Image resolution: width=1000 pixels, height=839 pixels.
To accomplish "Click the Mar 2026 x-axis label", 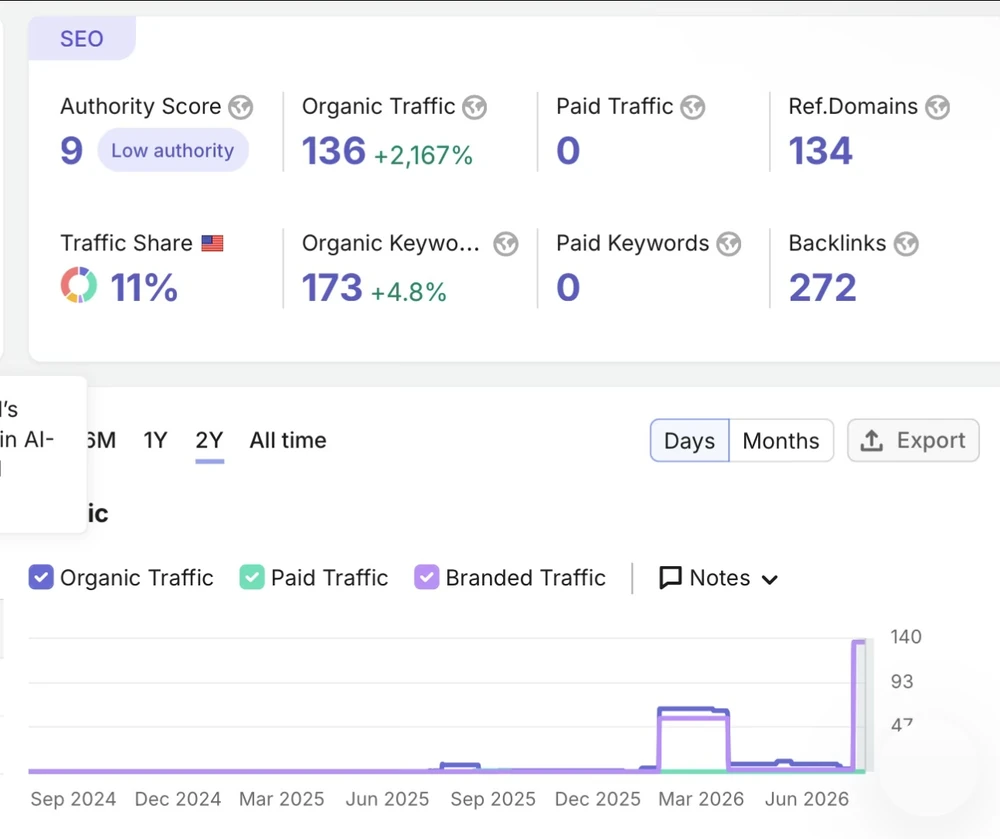I will coord(701,799).
